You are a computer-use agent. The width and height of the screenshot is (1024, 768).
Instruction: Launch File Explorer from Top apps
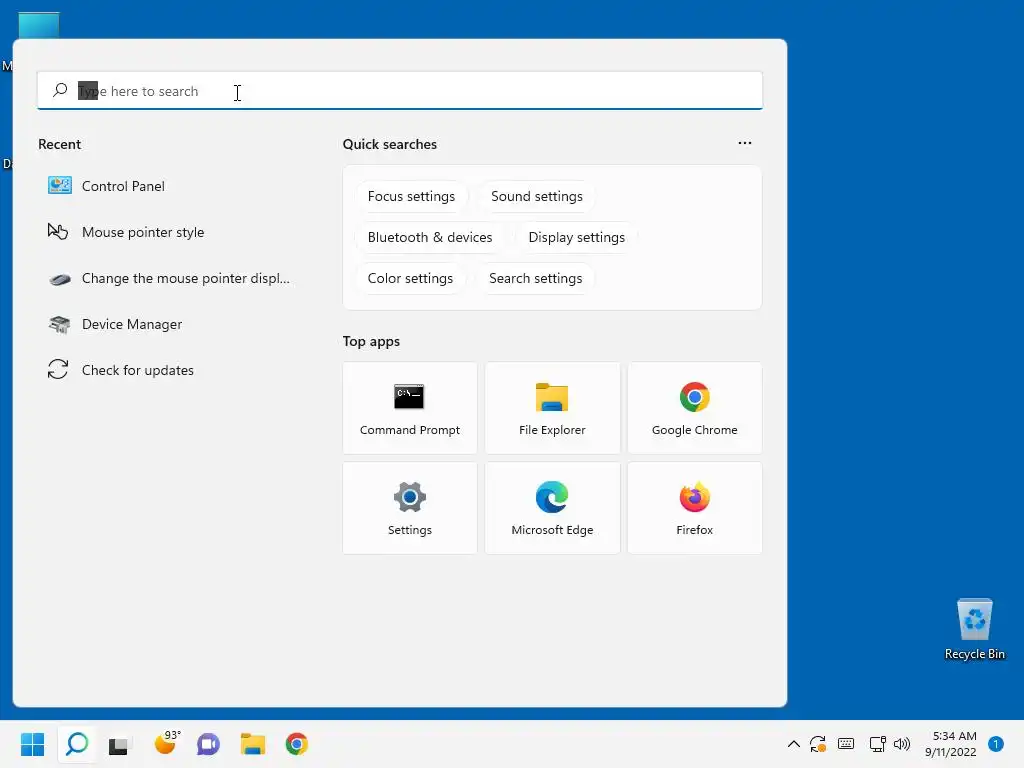(552, 408)
